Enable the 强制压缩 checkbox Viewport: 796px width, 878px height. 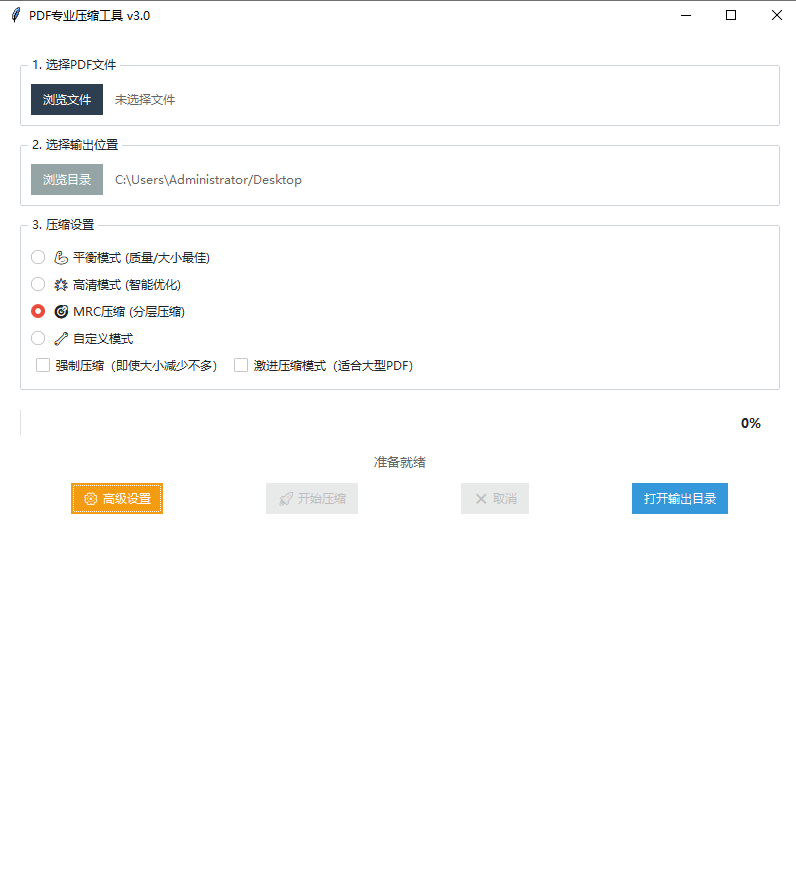click(43, 365)
